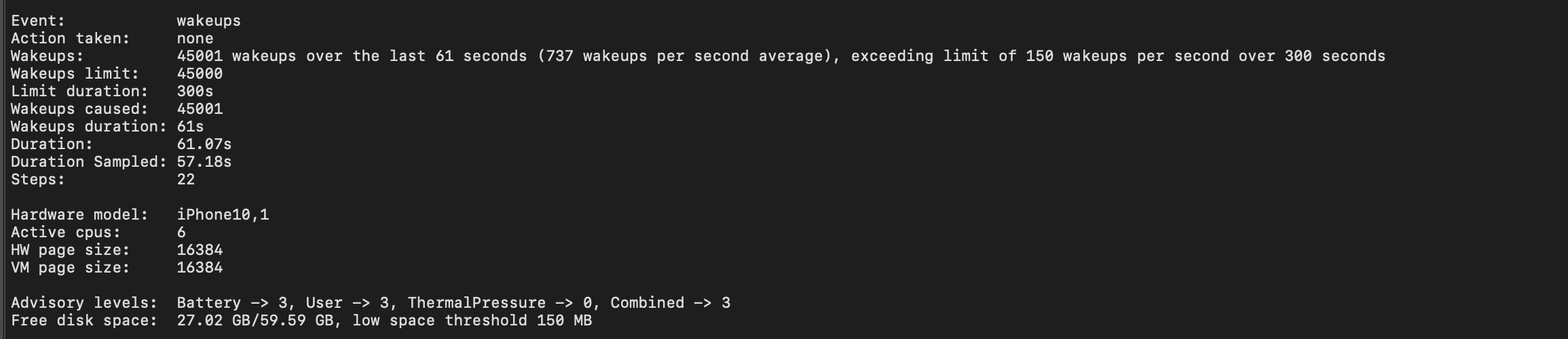
Task: Click the Duration value 61.07s
Action: pos(204,144)
